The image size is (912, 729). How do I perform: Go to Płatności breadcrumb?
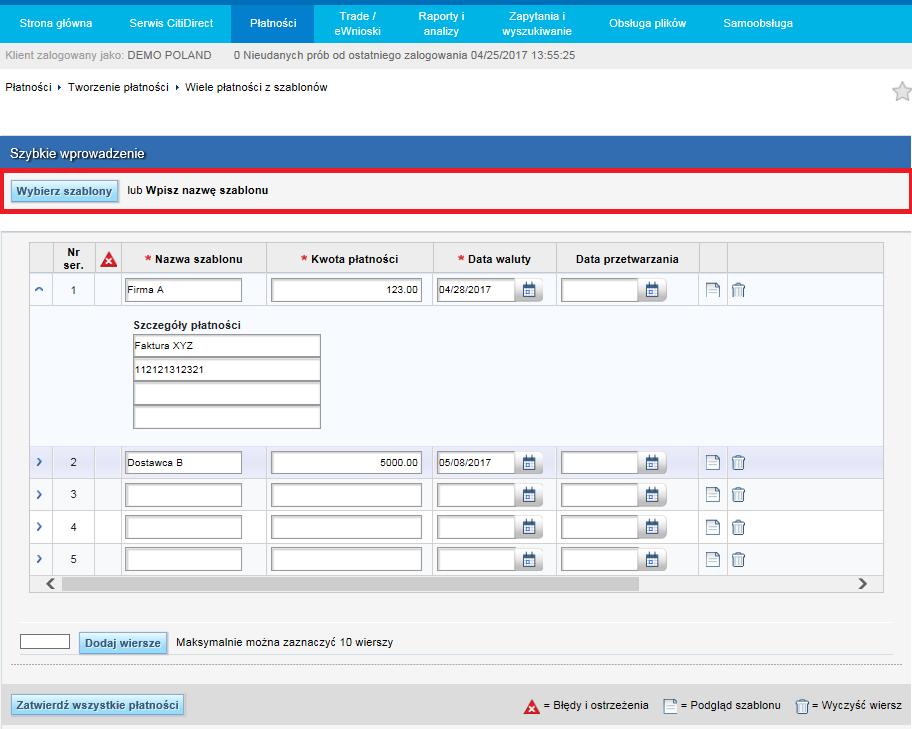(28, 87)
